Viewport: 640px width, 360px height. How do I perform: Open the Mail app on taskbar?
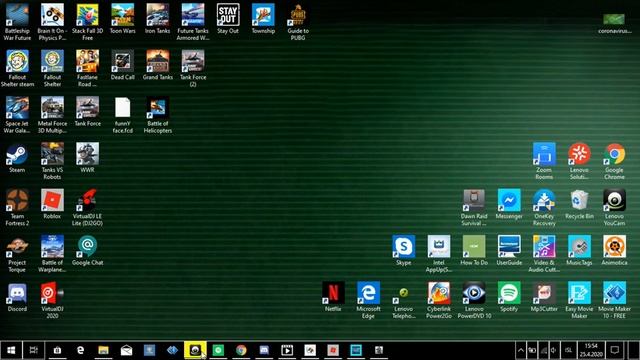(x=126, y=350)
